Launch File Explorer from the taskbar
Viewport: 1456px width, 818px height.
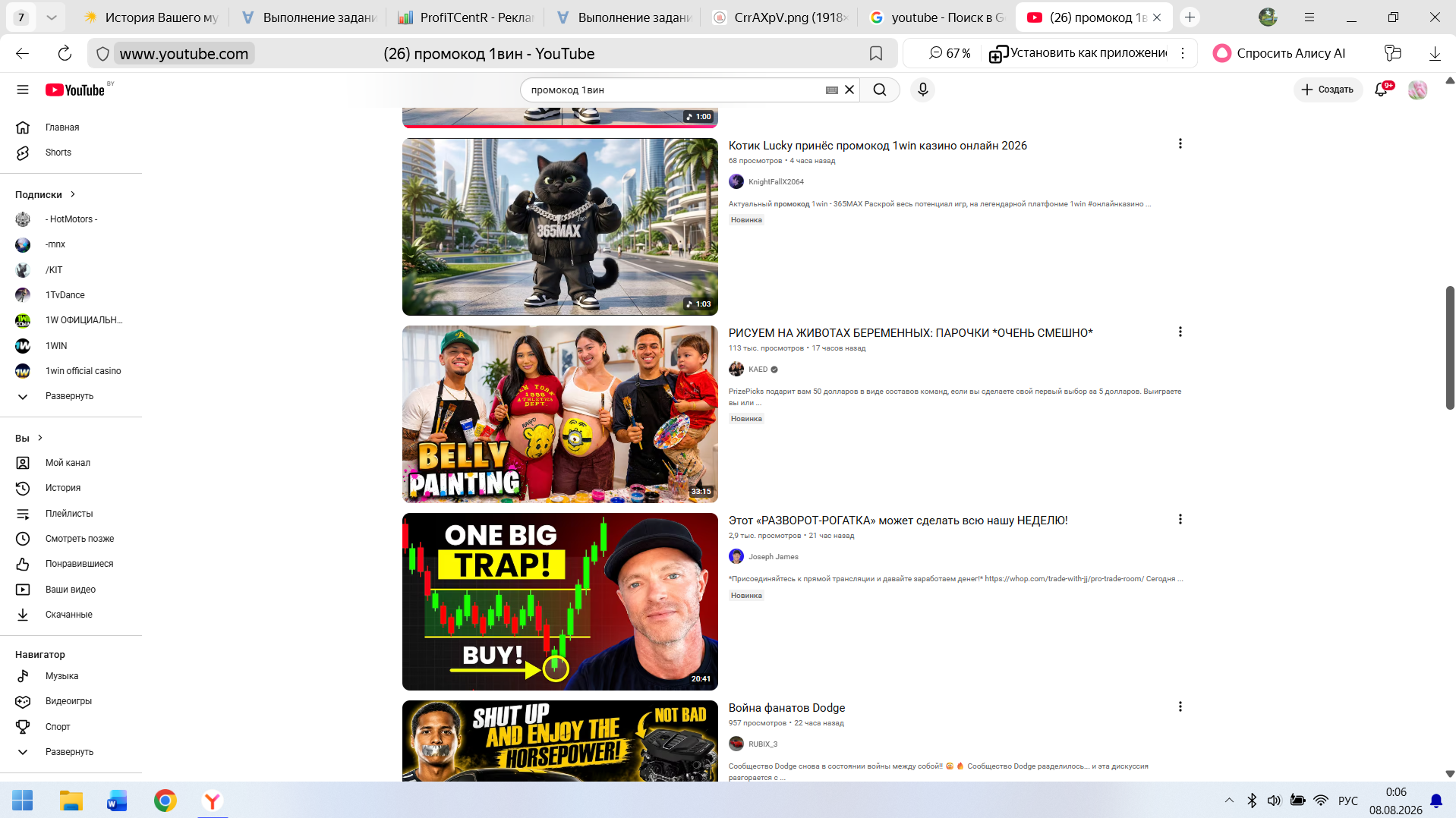[x=71, y=801]
